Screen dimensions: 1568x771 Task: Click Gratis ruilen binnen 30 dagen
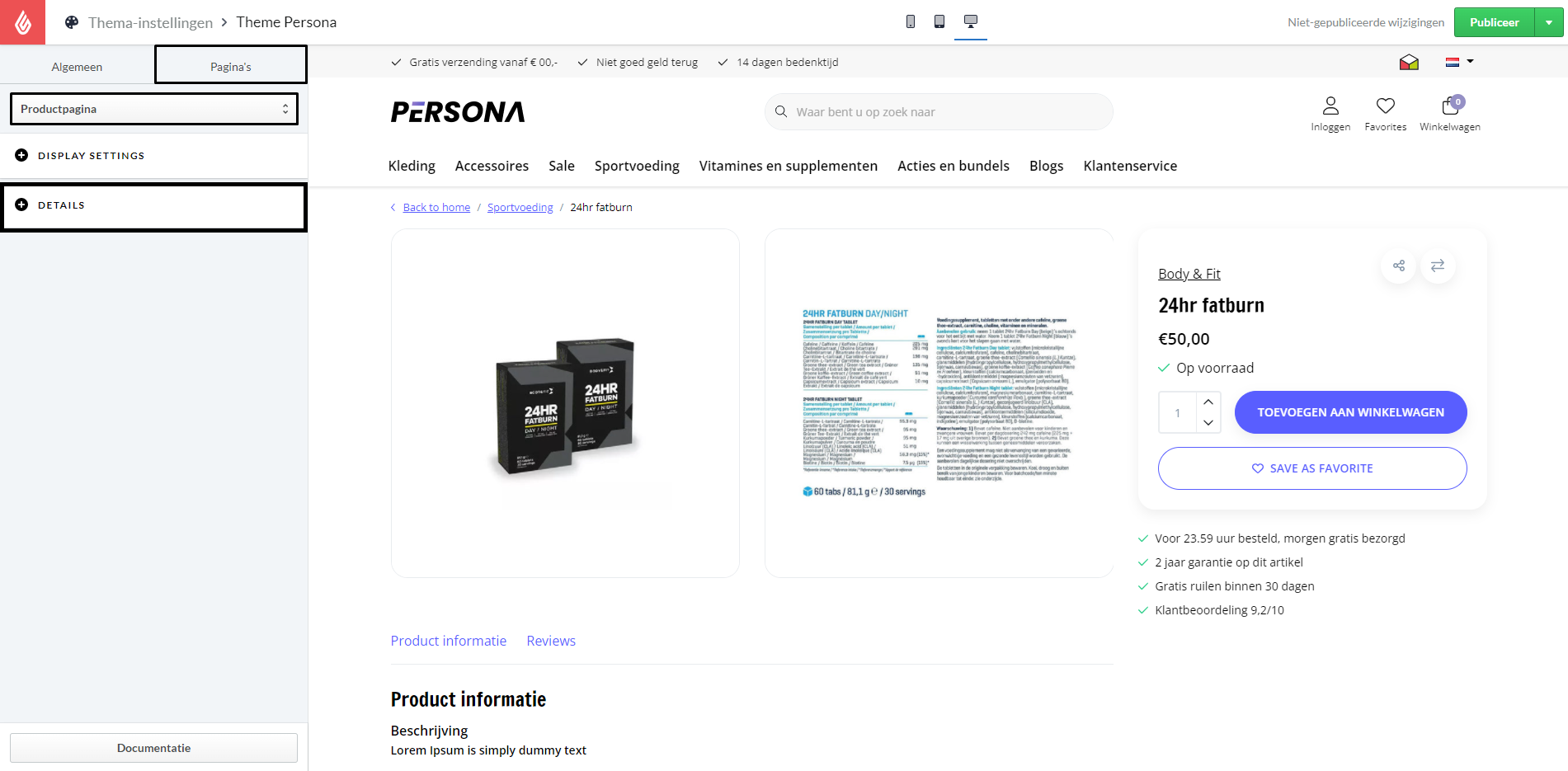[1234, 586]
